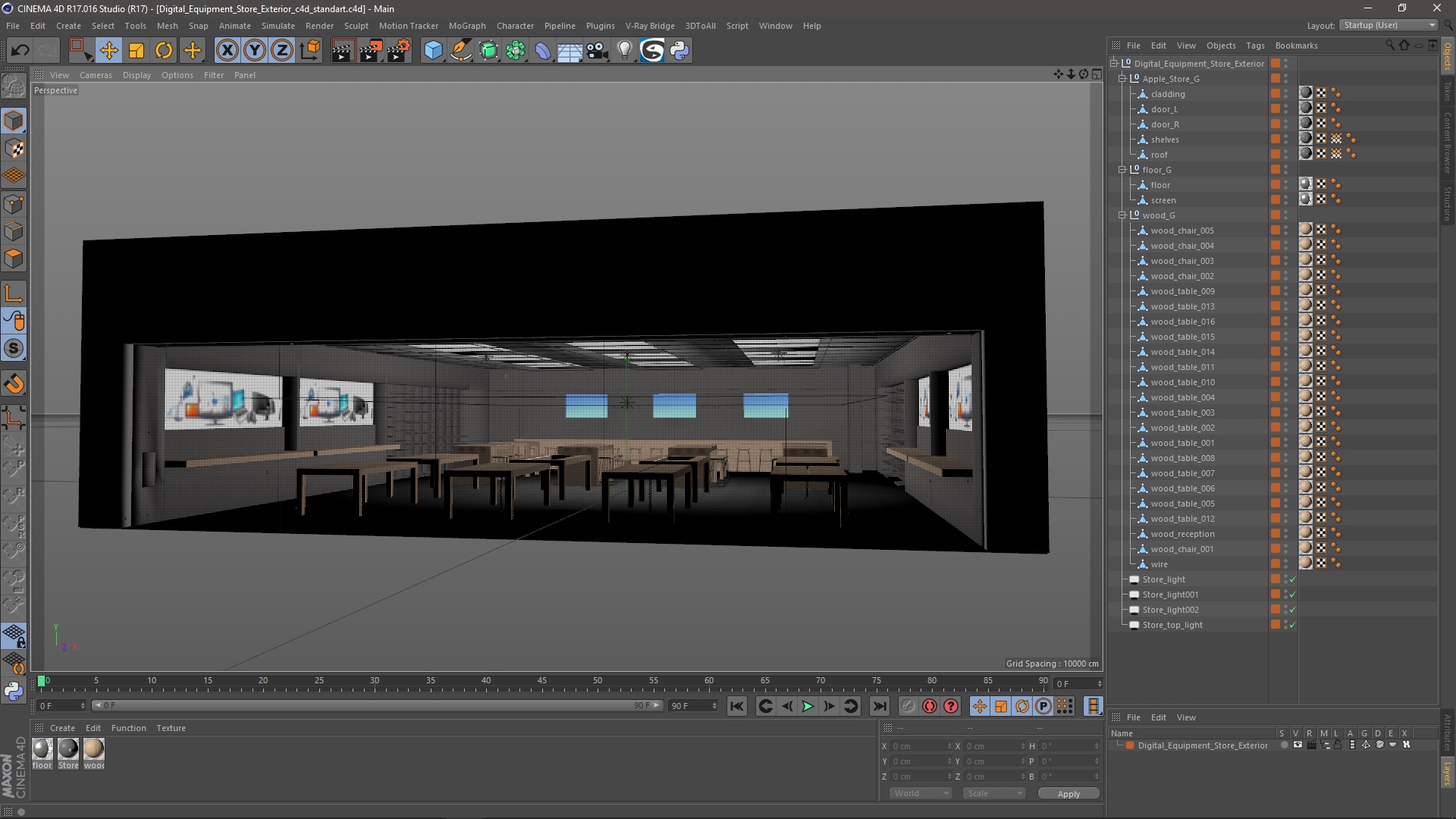
Task: Open Render to Picture Viewer icon
Action: (371, 51)
